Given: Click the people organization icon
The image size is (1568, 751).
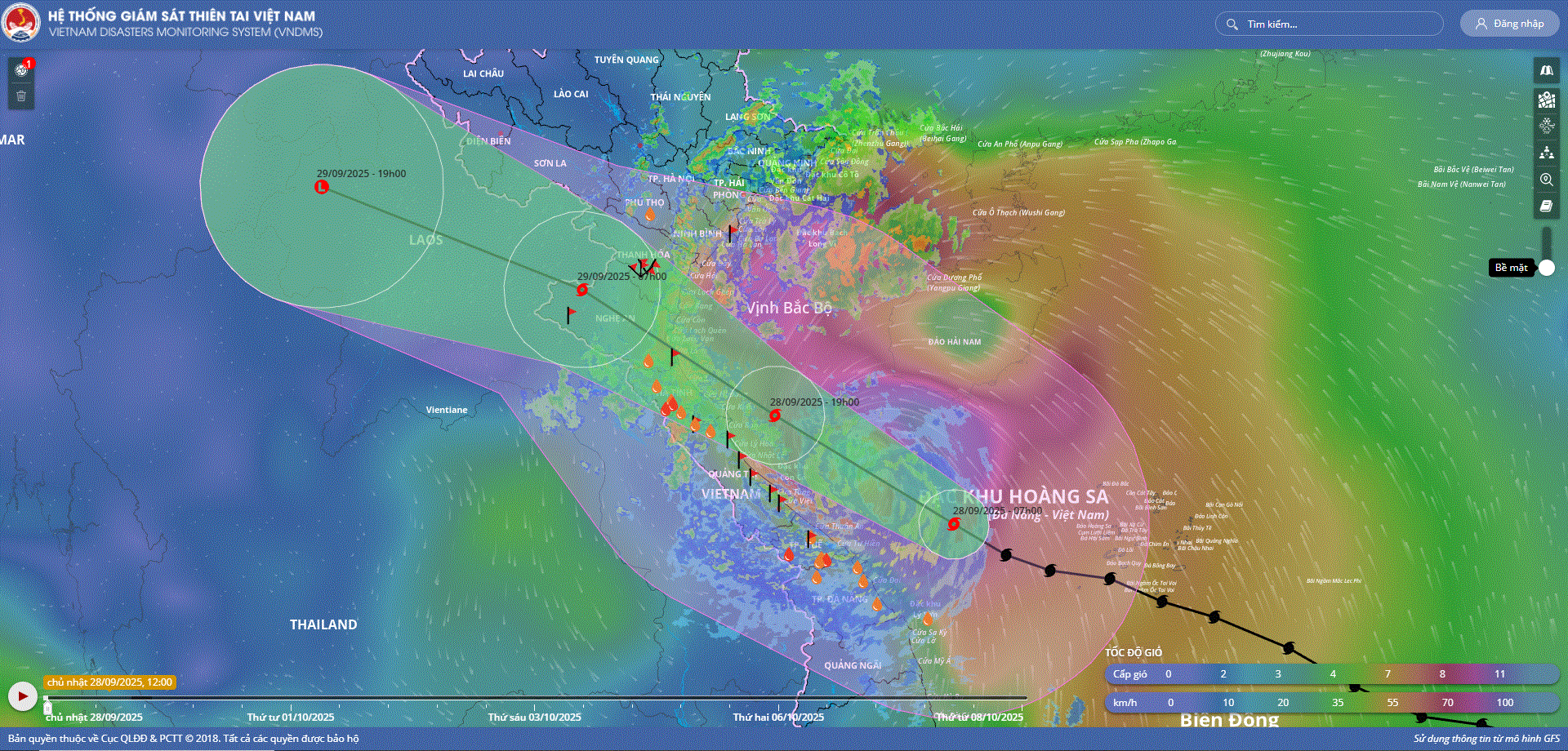Looking at the screenshot, I should pos(1546,153).
